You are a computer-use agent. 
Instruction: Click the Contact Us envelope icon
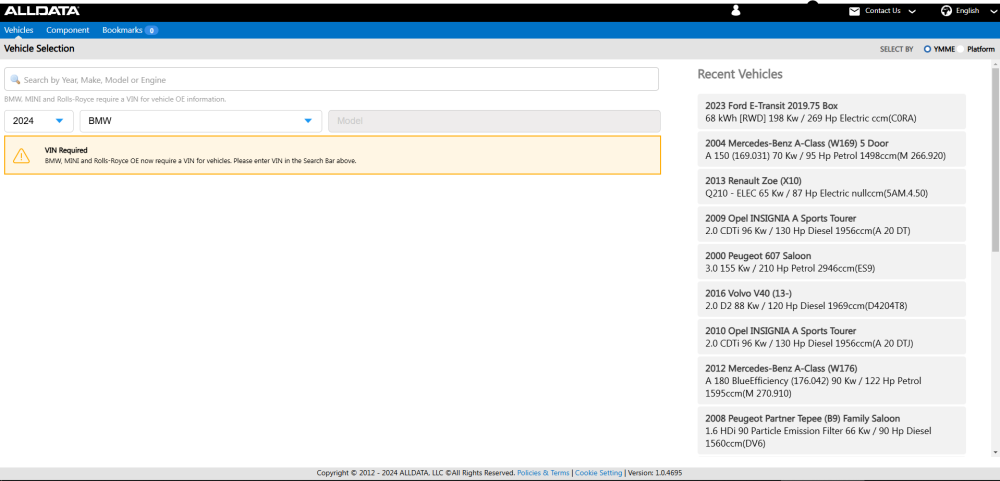[854, 11]
